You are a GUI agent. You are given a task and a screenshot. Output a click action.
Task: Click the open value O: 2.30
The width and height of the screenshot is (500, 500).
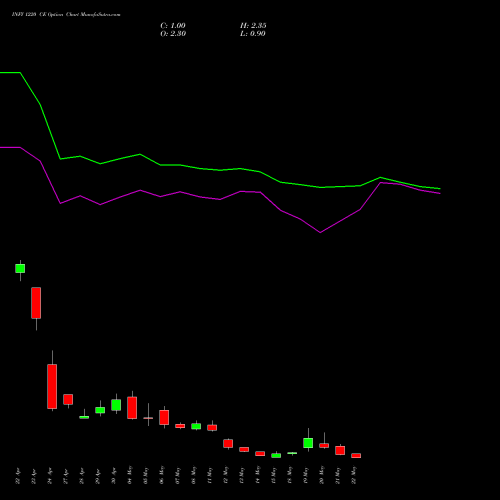[x=173, y=34]
